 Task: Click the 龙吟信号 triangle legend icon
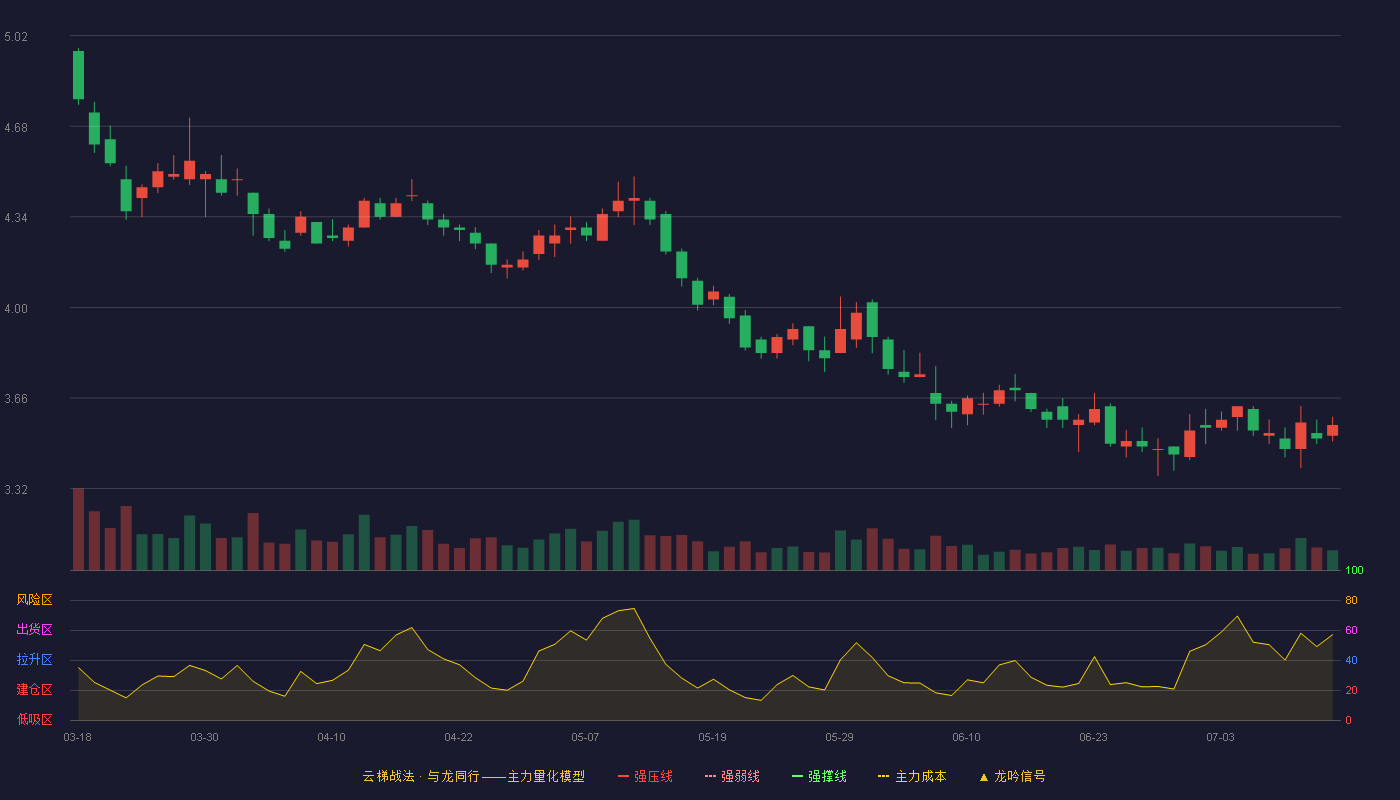click(983, 776)
